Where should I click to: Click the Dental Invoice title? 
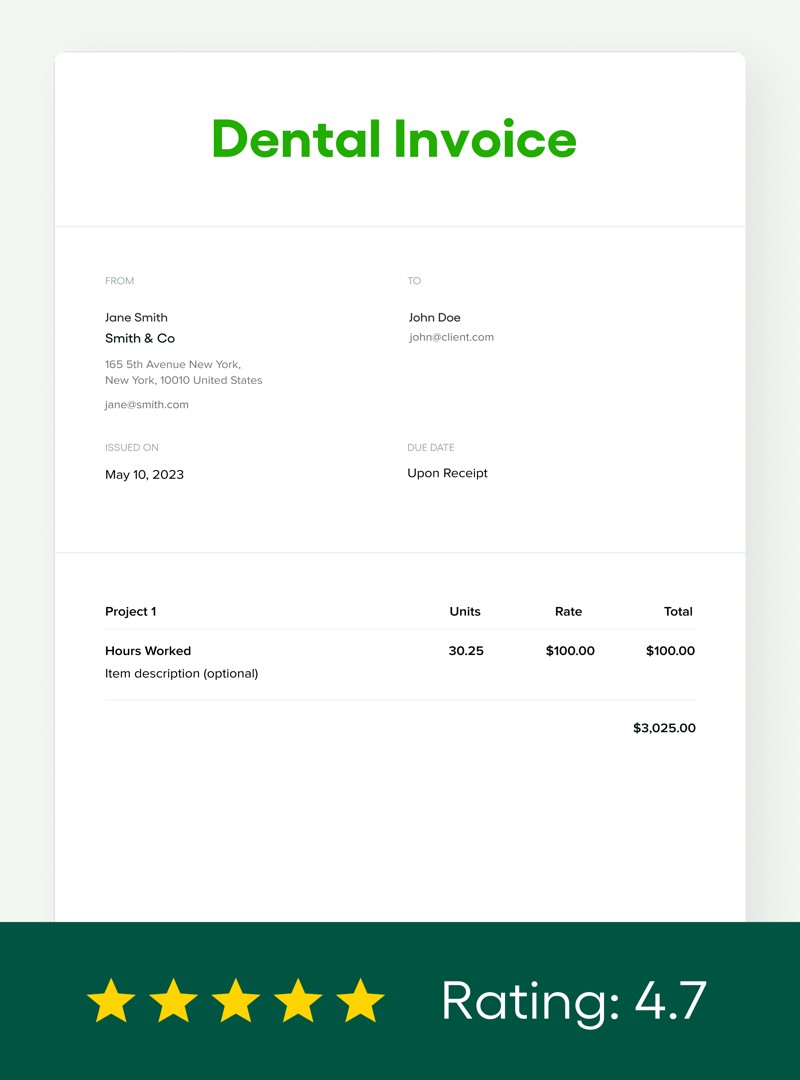(x=393, y=139)
